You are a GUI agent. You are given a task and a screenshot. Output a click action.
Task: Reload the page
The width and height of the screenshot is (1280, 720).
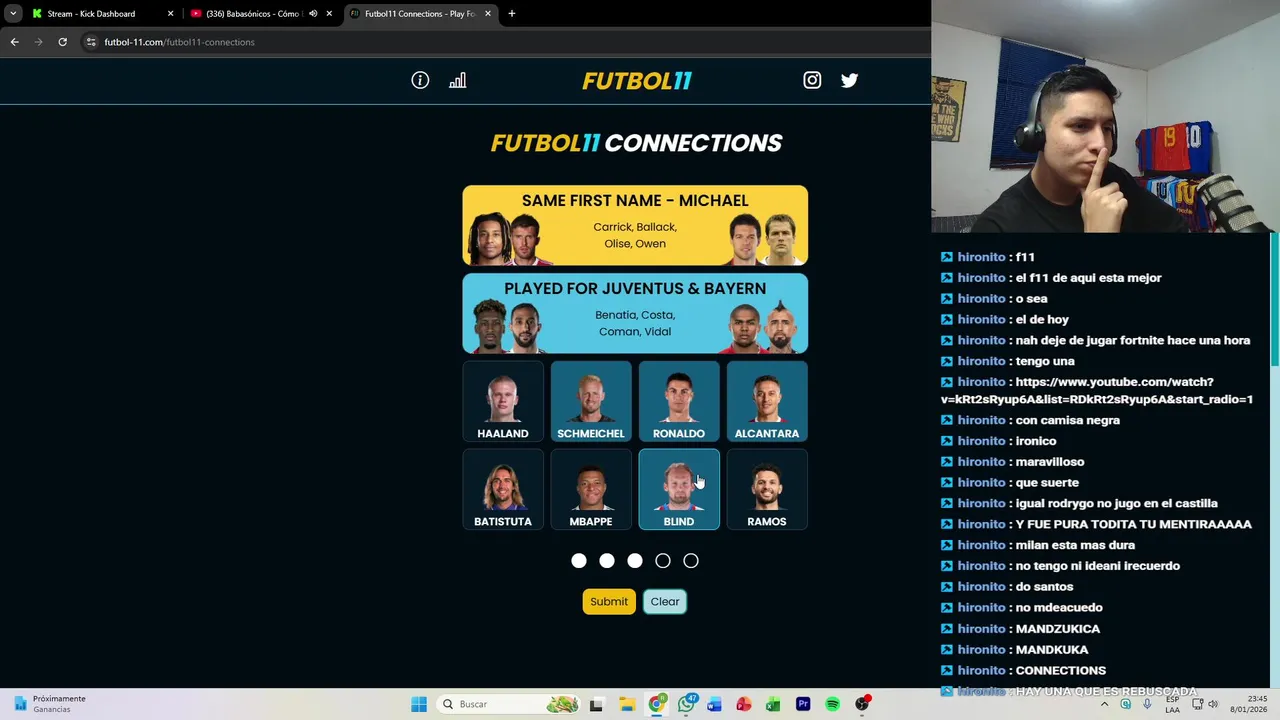coord(62,42)
